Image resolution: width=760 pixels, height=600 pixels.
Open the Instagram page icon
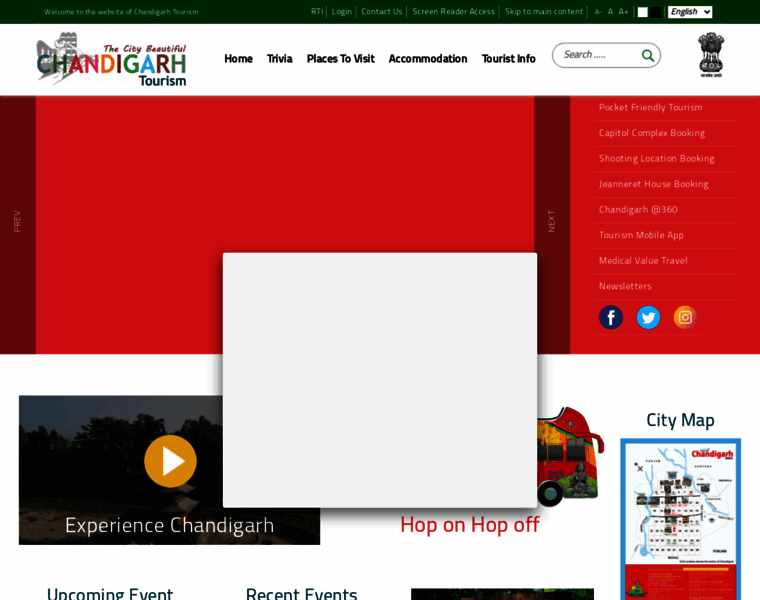click(685, 317)
